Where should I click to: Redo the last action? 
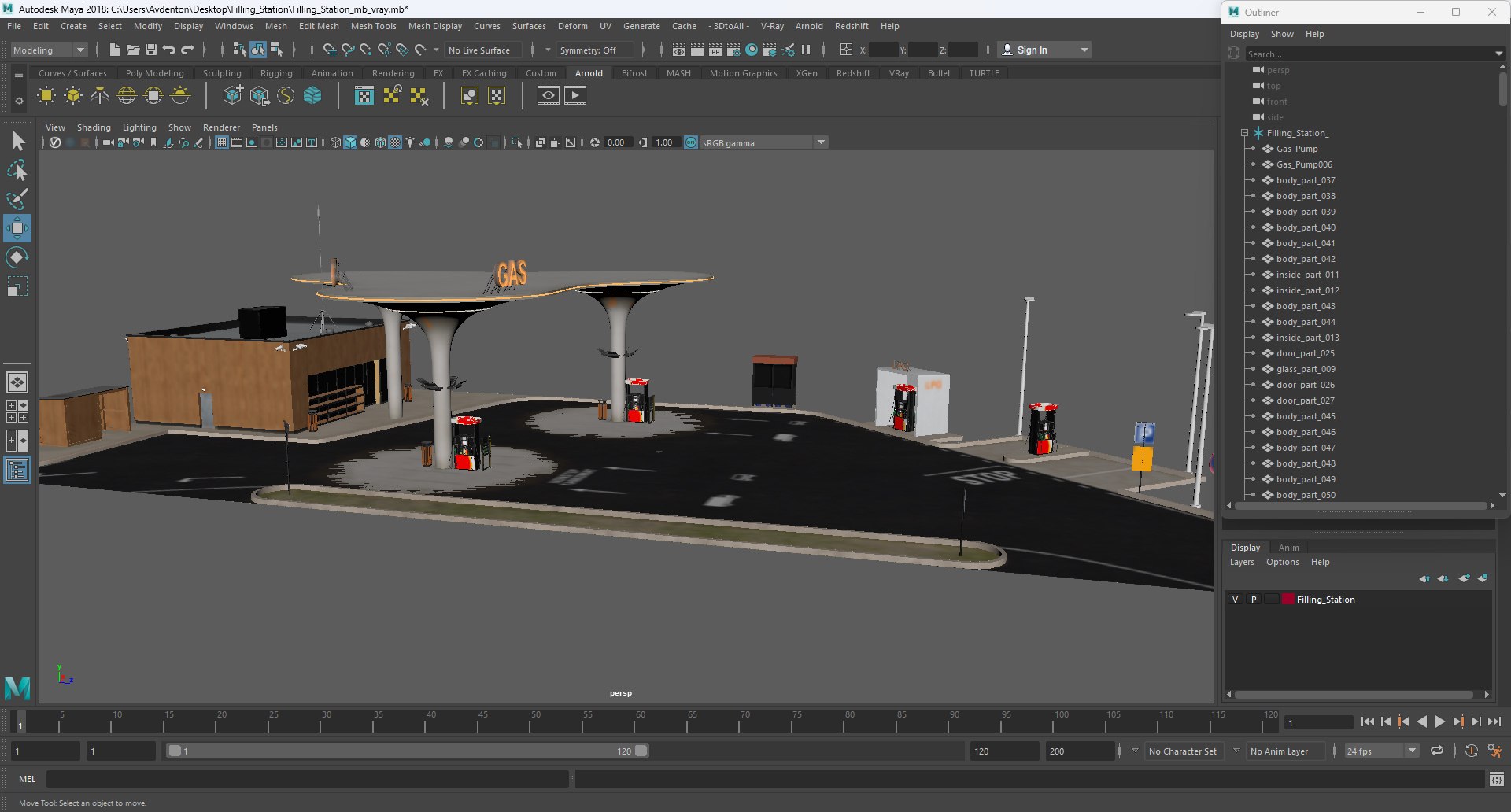[187, 50]
